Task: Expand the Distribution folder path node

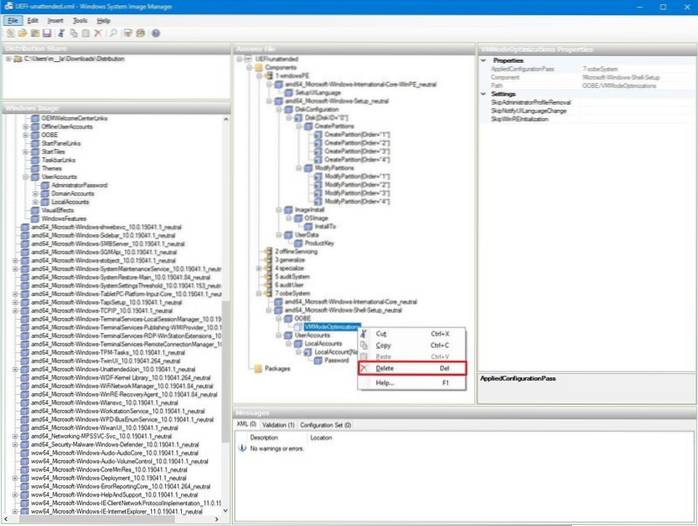Action: (8, 59)
